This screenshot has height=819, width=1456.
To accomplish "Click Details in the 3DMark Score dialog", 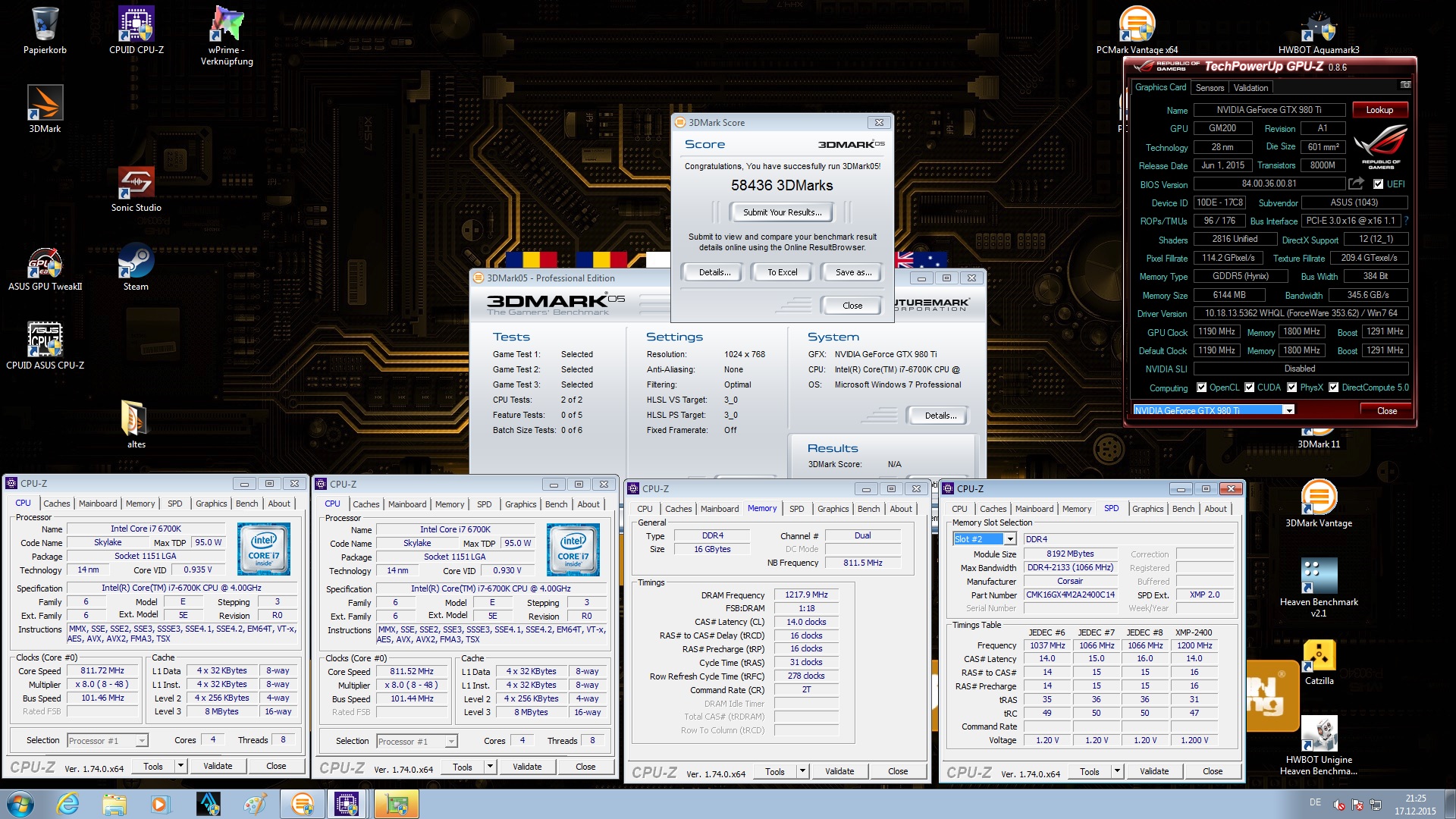I will coord(715,272).
